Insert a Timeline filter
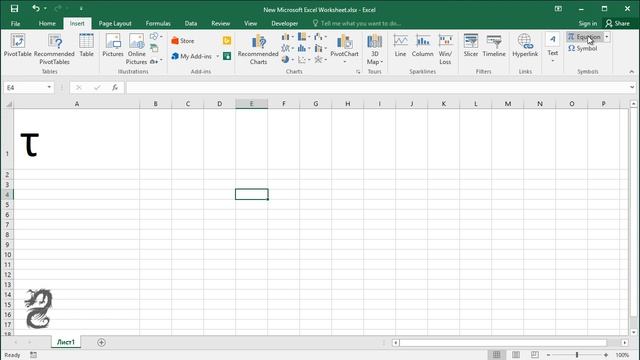This screenshot has height=360, width=640. pos(494,45)
